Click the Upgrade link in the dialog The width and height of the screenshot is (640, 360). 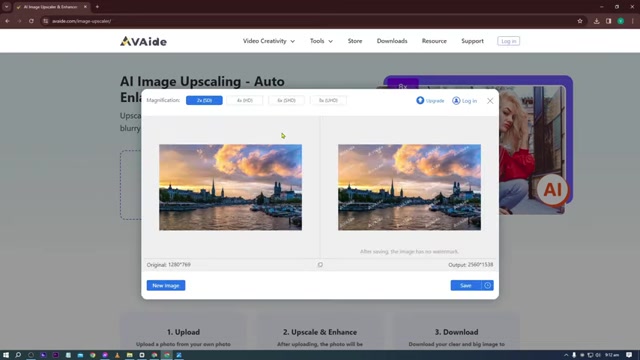click(x=435, y=101)
